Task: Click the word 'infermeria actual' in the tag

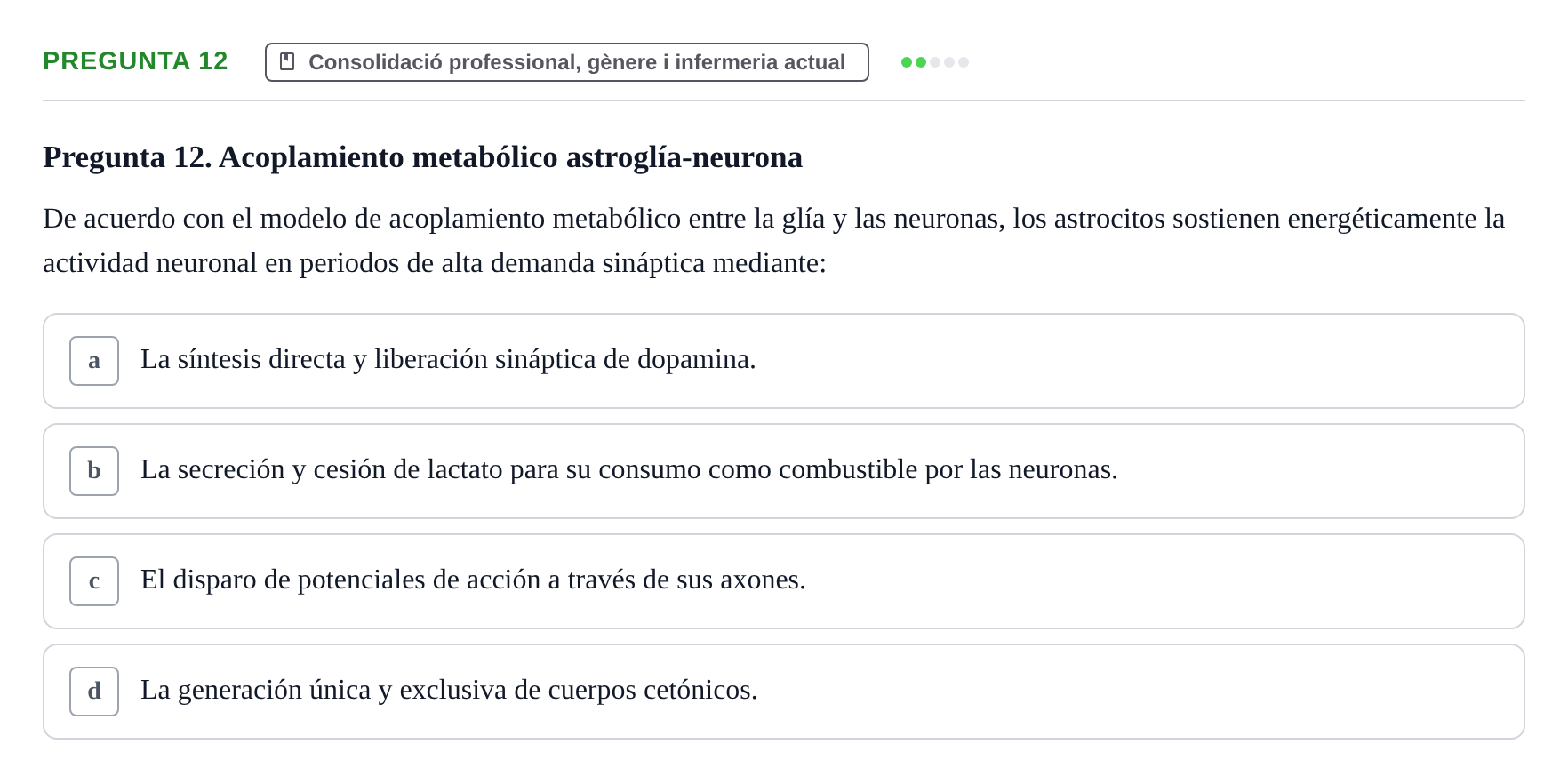Action: click(760, 62)
